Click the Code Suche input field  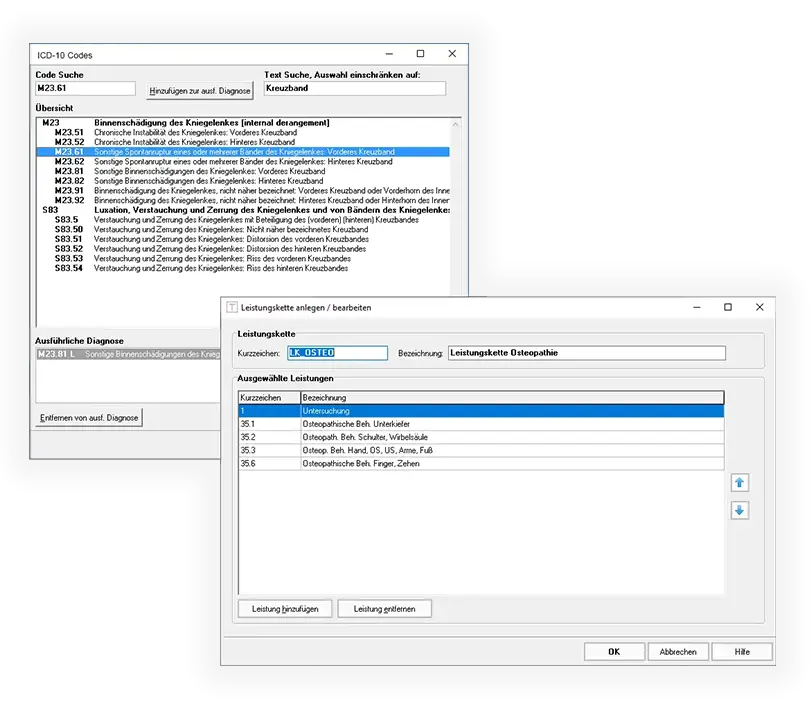pyautogui.click(x=85, y=89)
